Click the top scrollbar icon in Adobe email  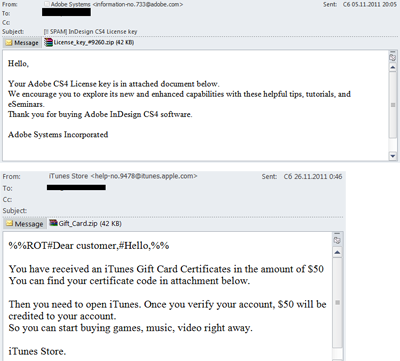click(393, 57)
